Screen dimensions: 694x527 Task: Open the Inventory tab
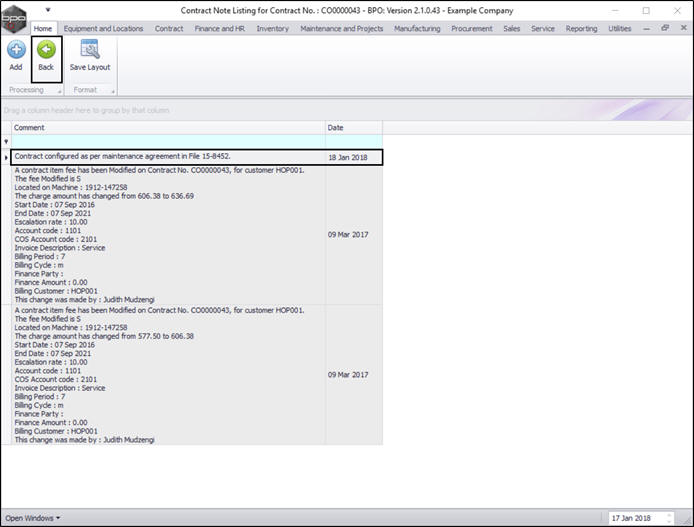click(x=273, y=28)
